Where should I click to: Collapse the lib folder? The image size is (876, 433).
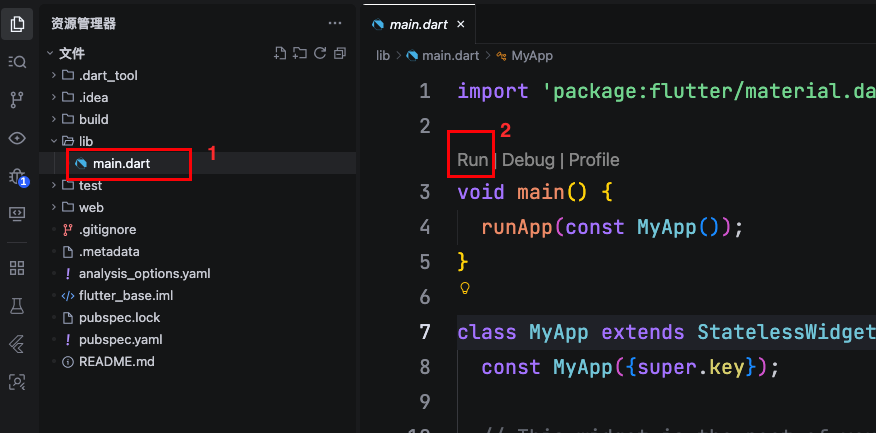click(x=53, y=141)
